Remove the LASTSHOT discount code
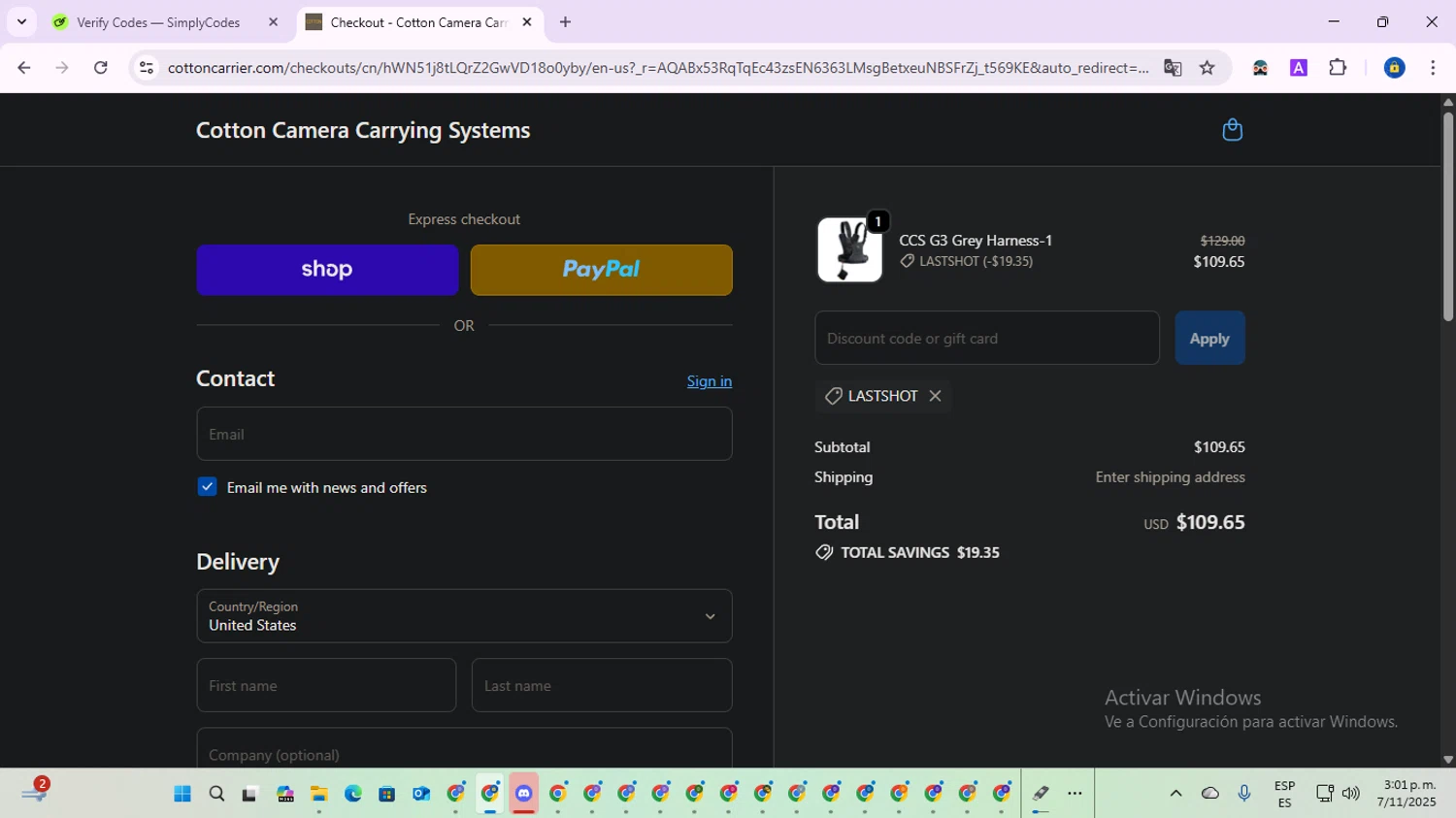Image resolution: width=1456 pixels, height=818 pixels. pyautogui.click(x=935, y=396)
